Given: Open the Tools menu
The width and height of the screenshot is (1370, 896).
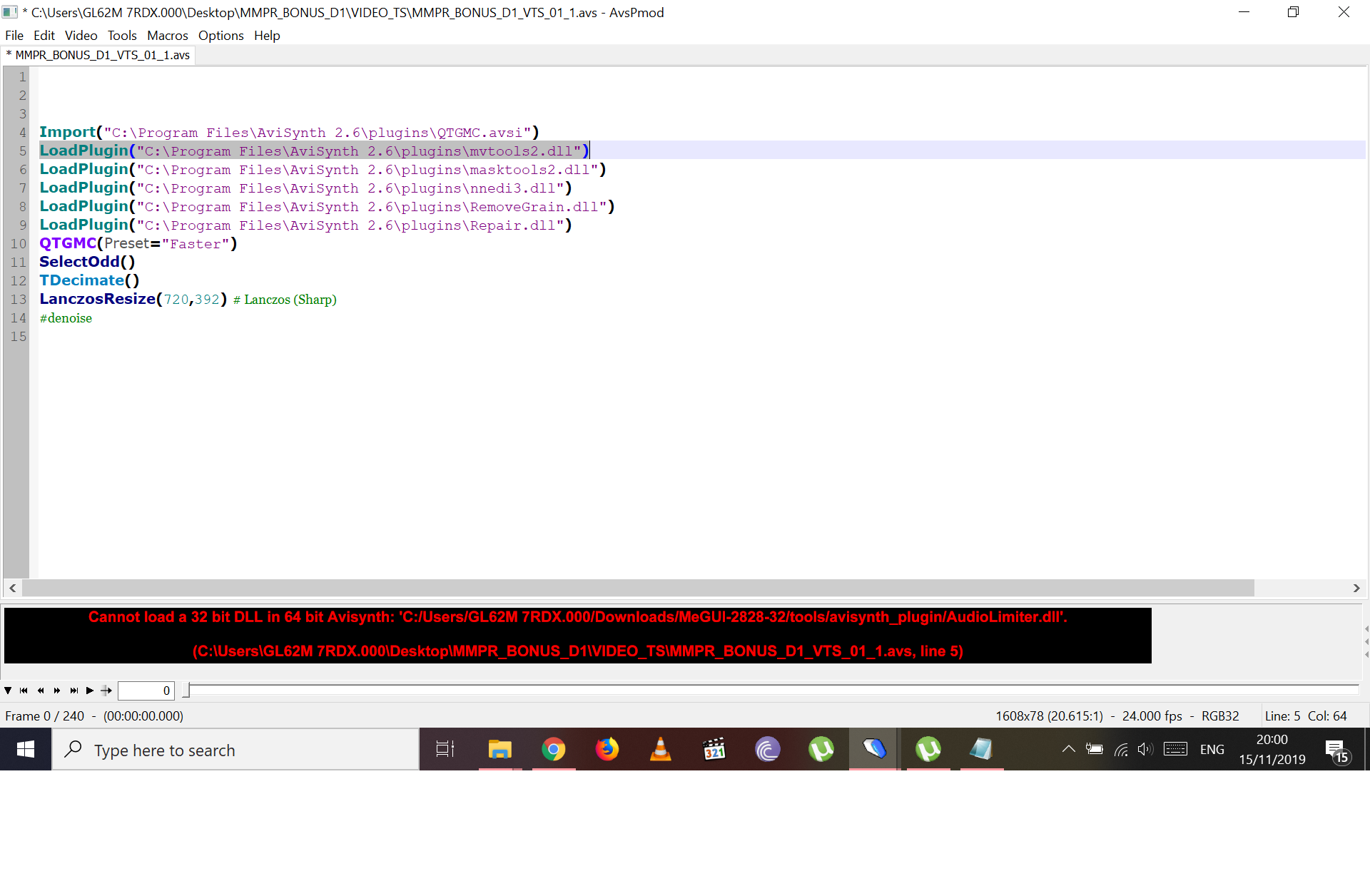Looking at the screenshot, I should point(122,36).
